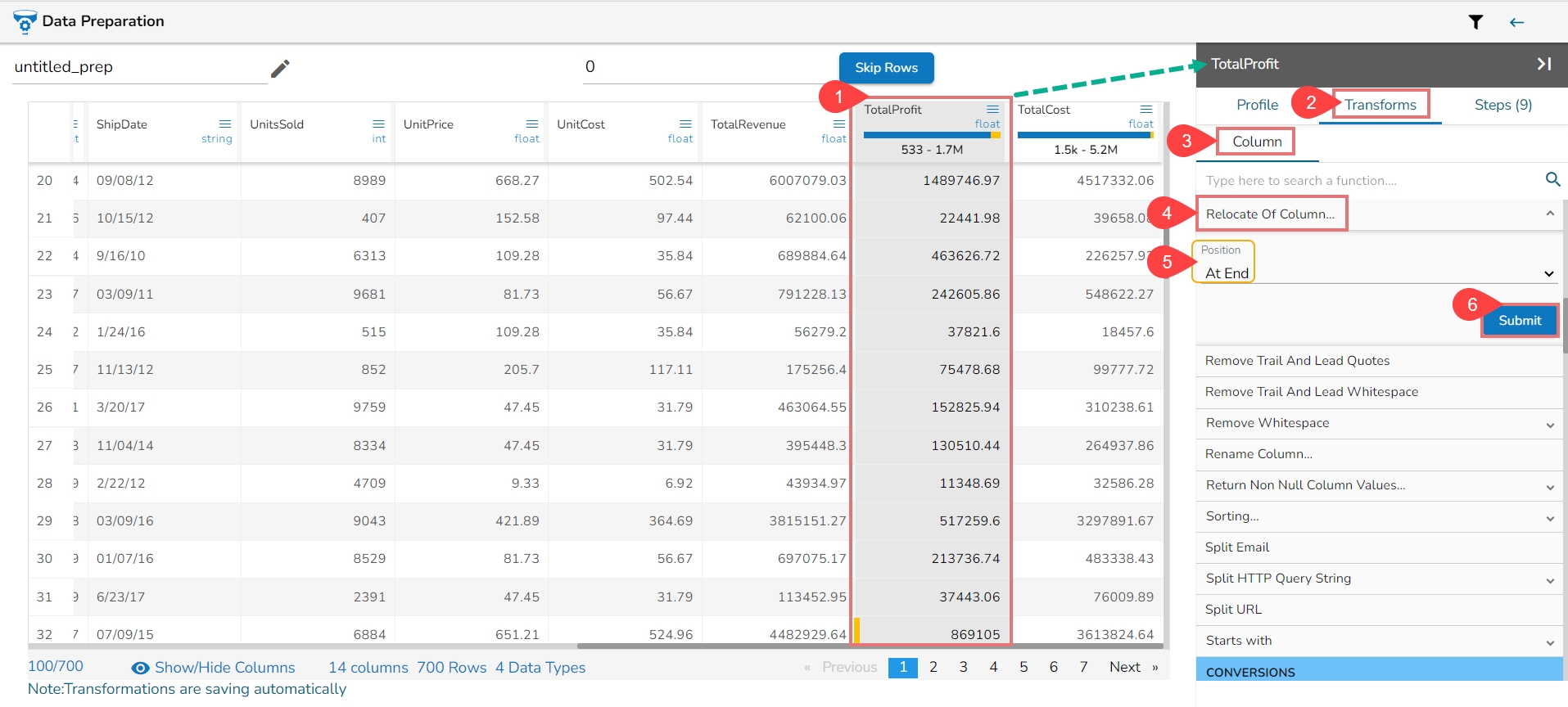The height and width of the screenshot is (707, 1568).
Task: Open the UnitsSold column menu icon
Action: [378, 124]
